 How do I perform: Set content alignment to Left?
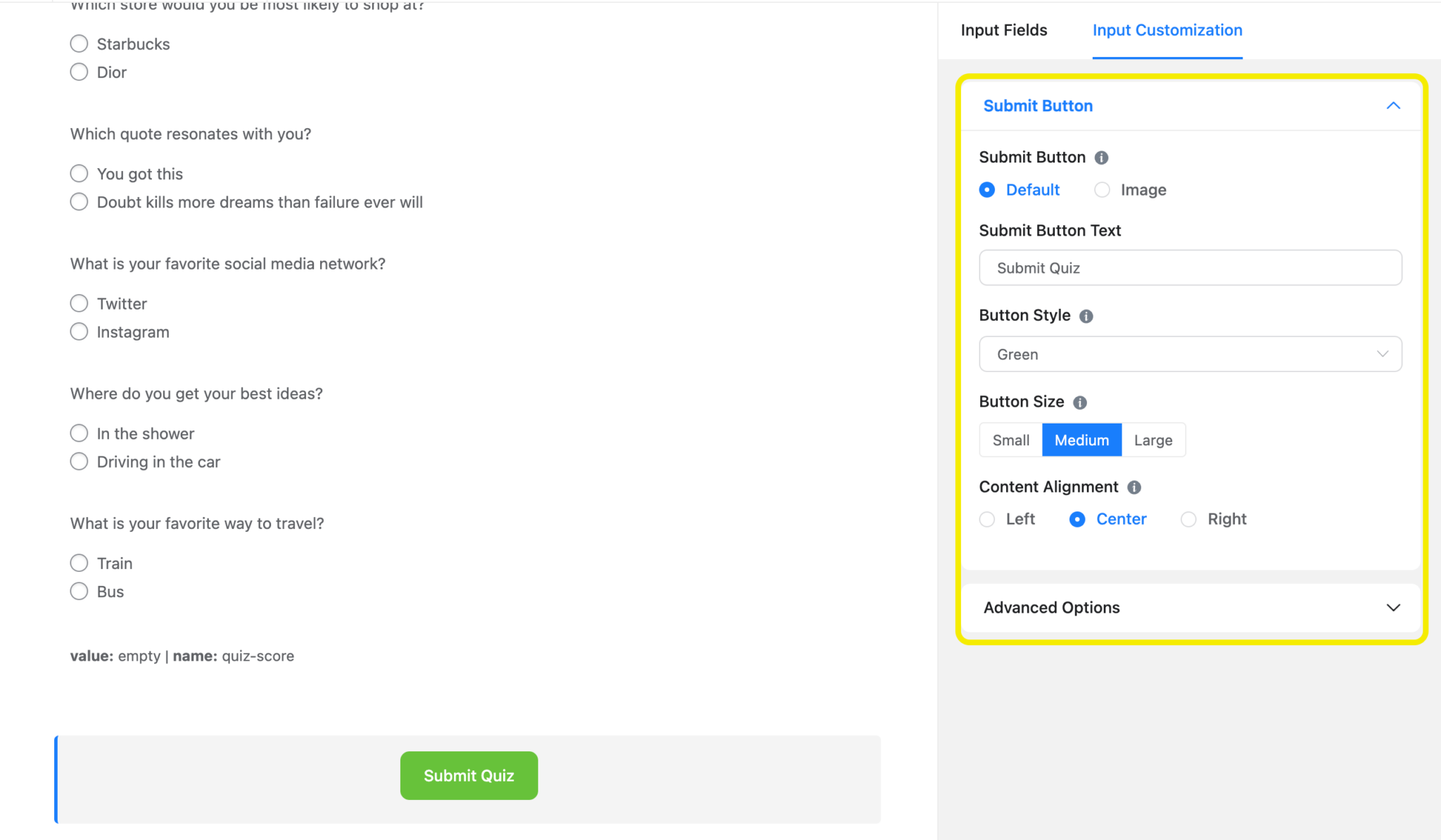point(987,519)
